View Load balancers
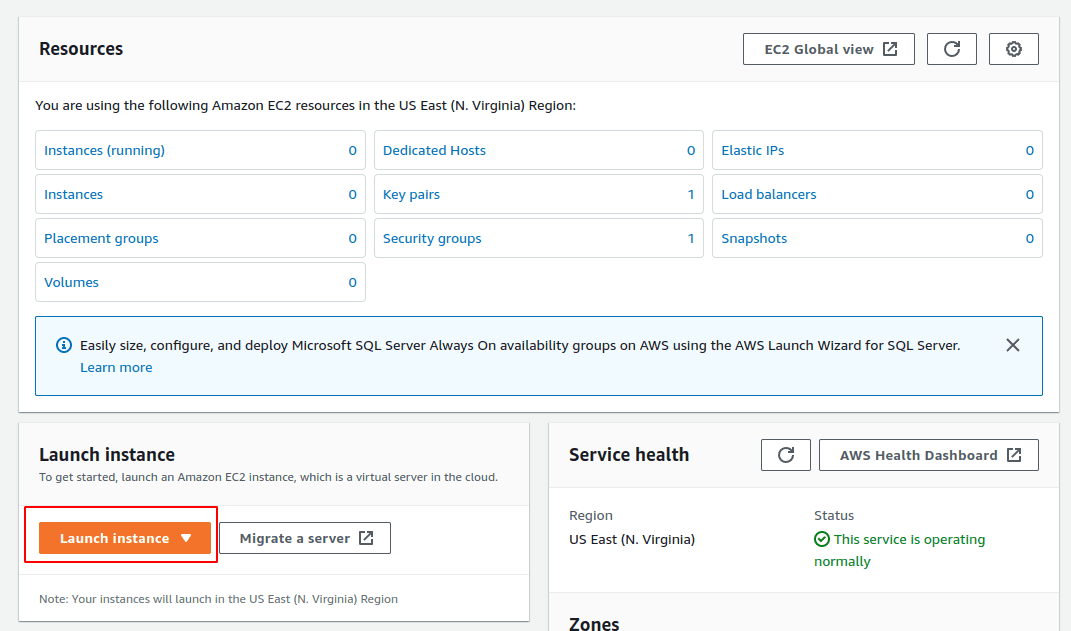 click(x=768, y=194)
